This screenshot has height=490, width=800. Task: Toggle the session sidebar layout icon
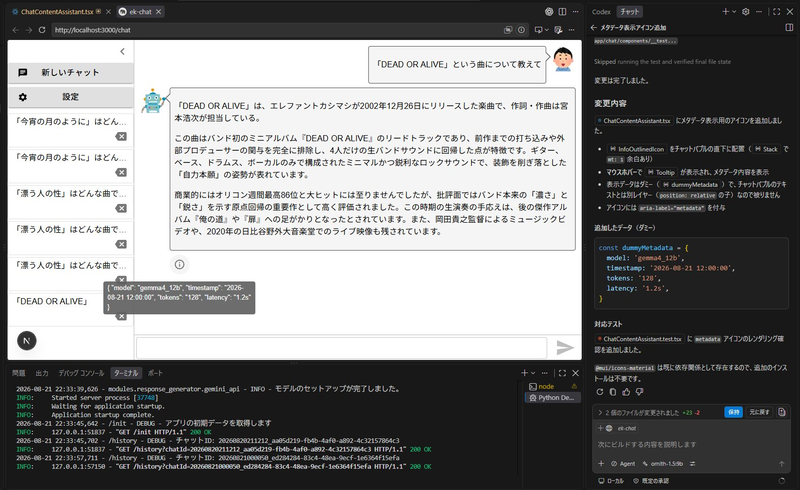pos(789,28)
